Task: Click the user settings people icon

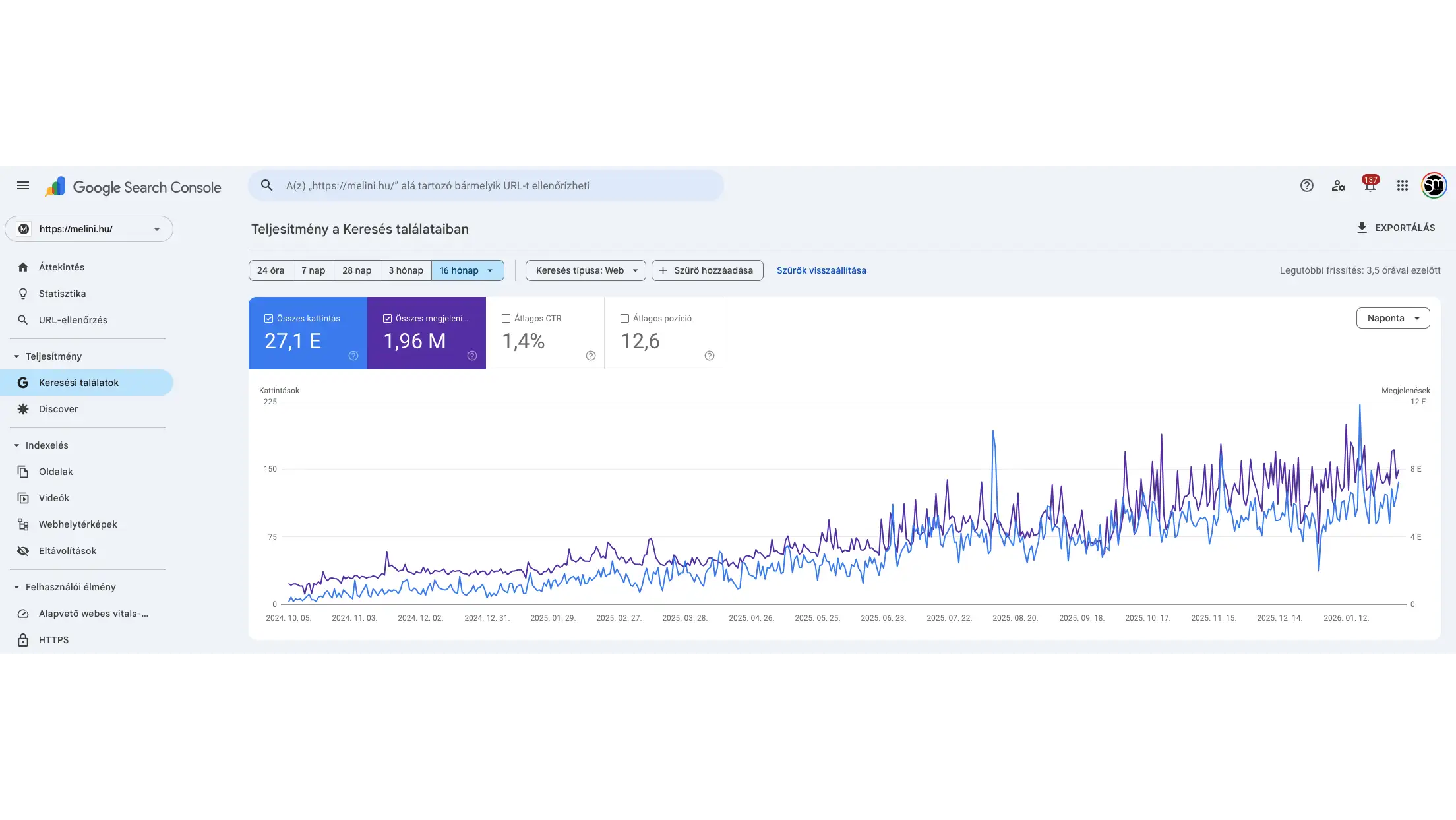Action: pyautogui.click(x=1338, y=185)
